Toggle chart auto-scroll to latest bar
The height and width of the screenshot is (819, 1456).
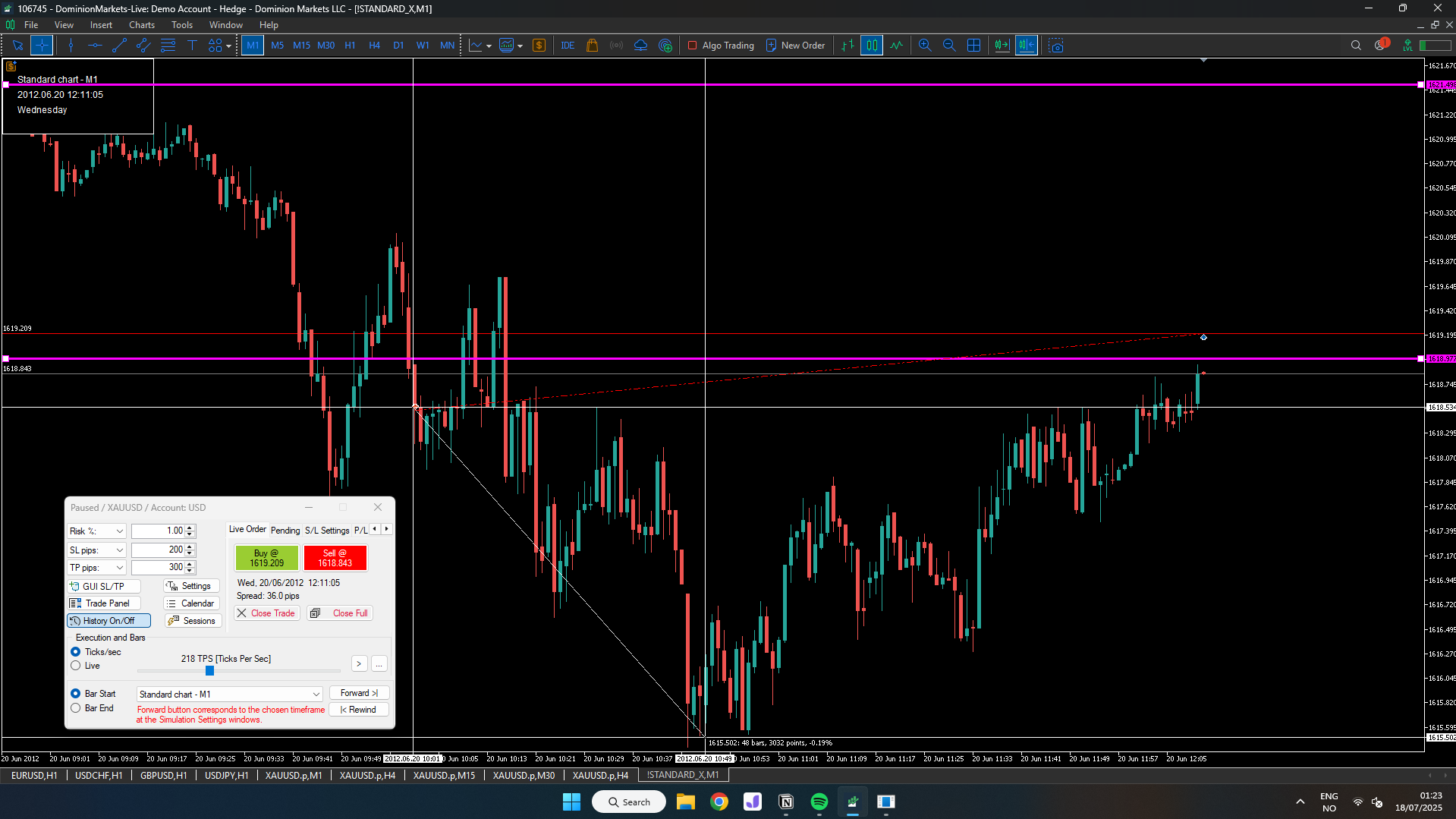1002,46
